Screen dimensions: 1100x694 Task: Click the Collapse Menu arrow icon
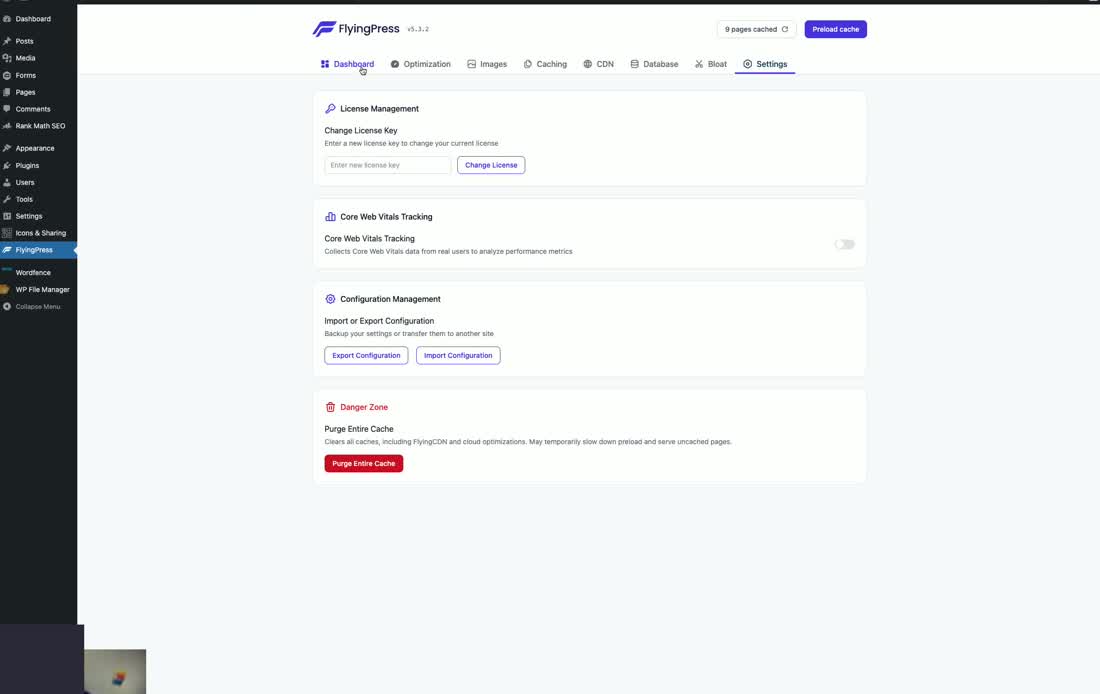pos(7,307)
